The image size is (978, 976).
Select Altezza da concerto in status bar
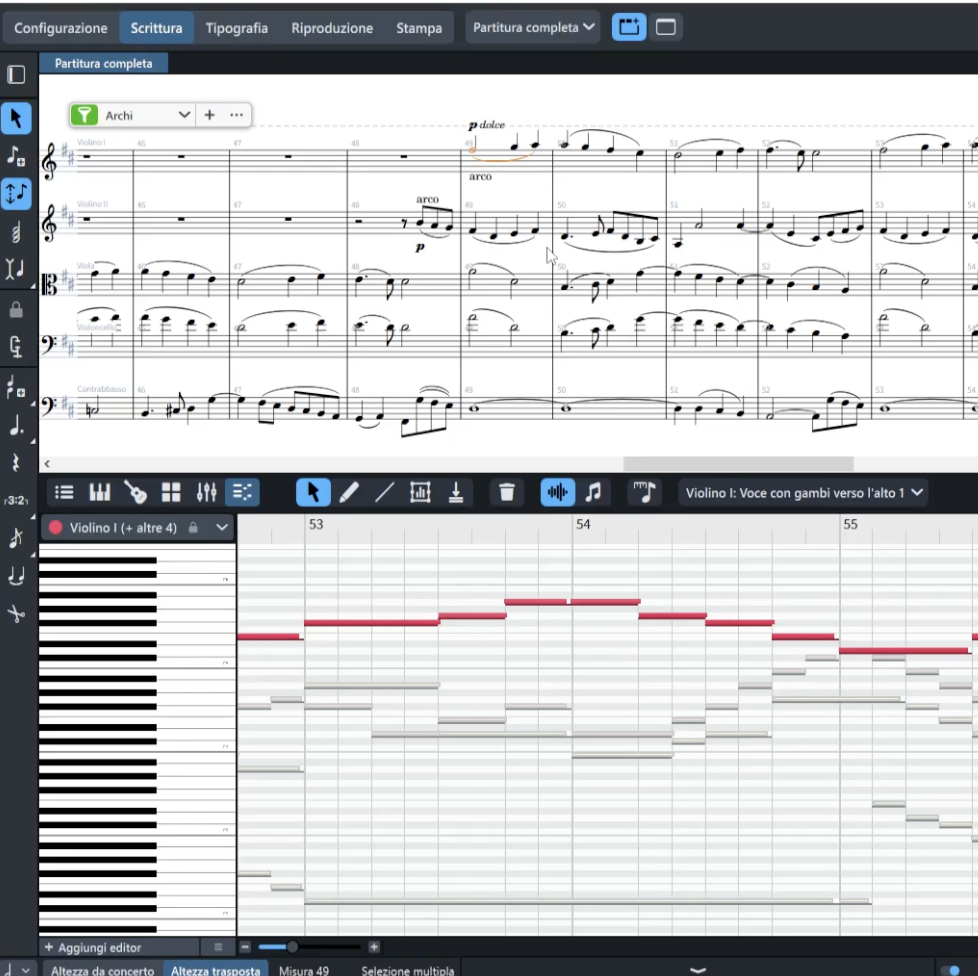click(103, 970)
